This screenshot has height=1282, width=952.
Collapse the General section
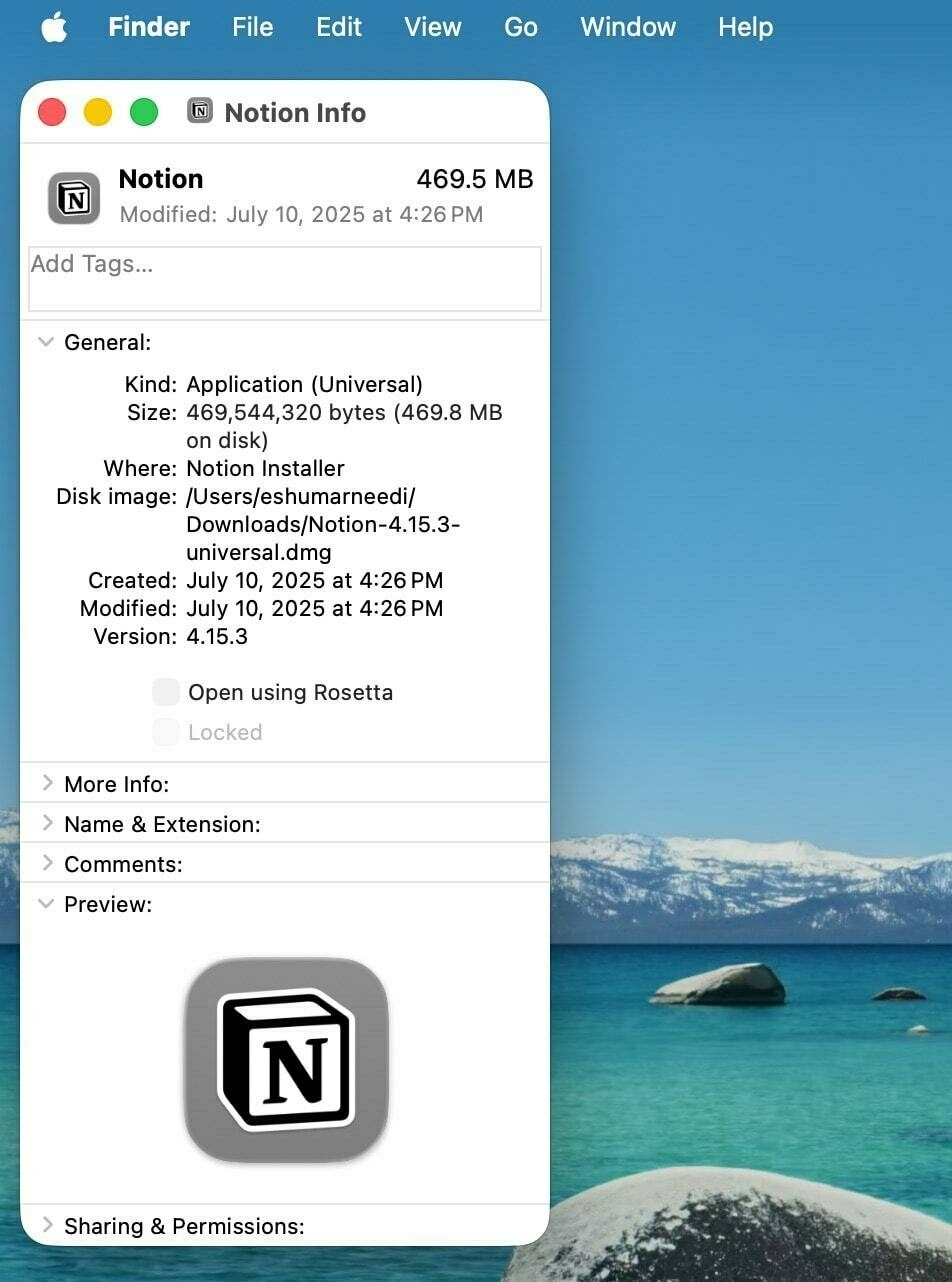coord(46,342)
